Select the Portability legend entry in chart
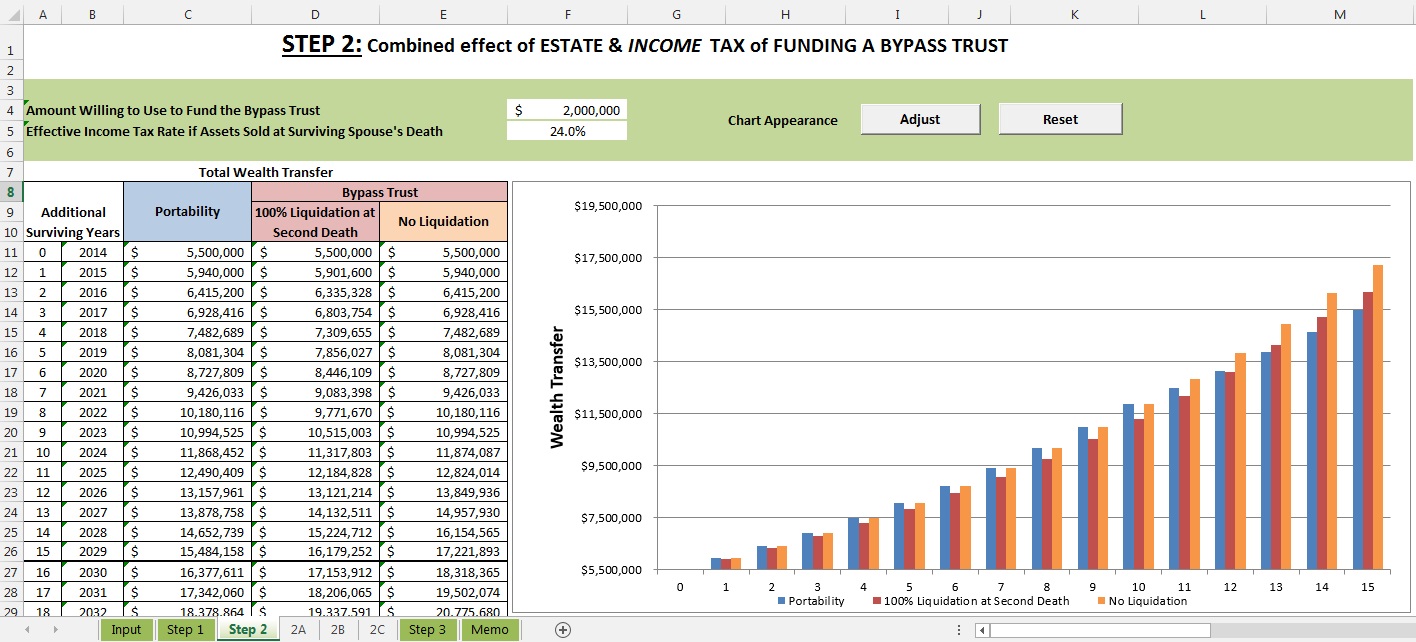The width and height of the screenshot is (1416, 642). click(x=811, y=601)
